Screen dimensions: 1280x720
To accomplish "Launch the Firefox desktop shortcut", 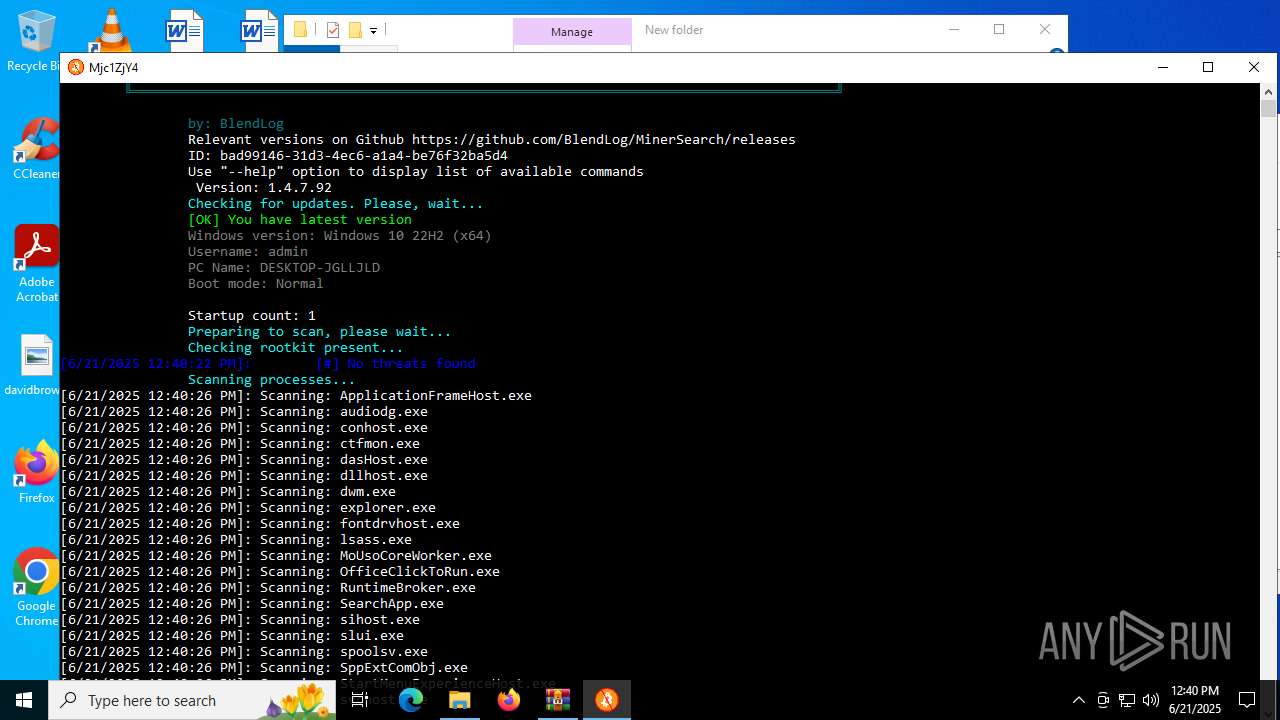I will pos(37,472).
